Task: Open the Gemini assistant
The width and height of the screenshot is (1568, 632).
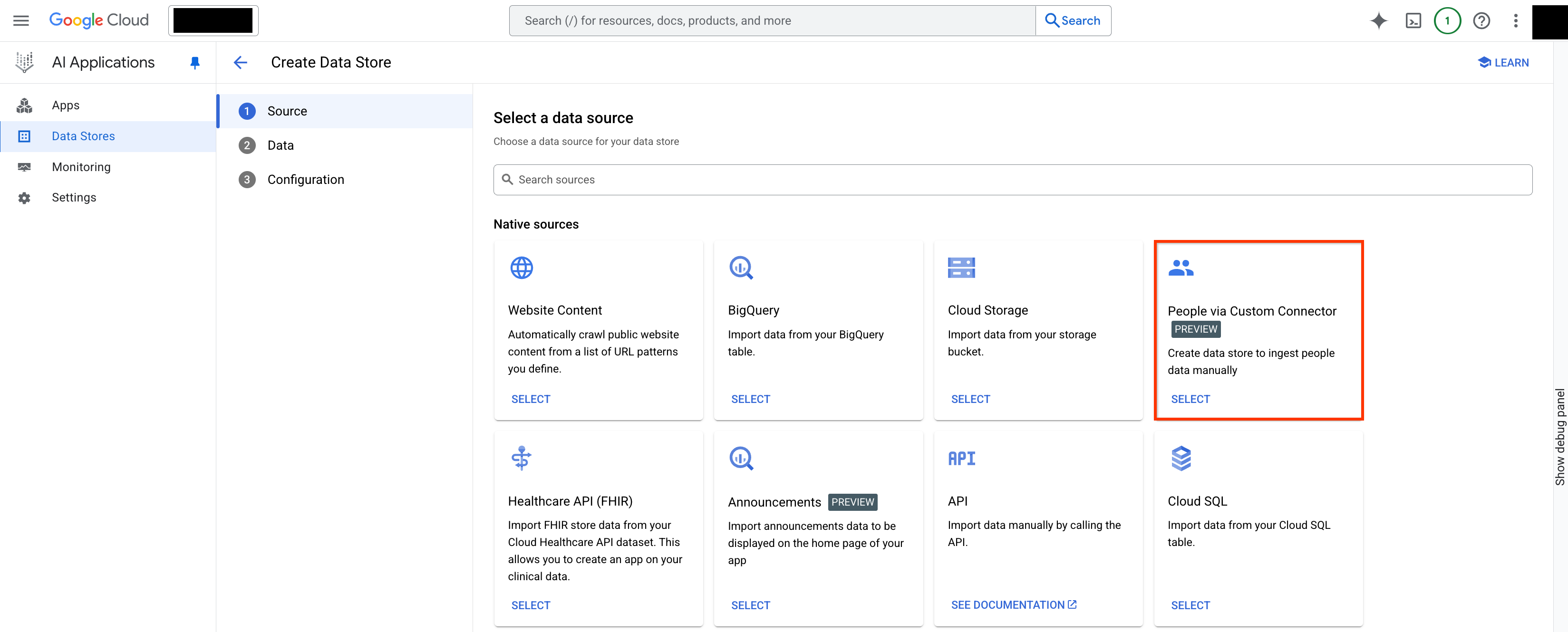Action: [1379, 20]
